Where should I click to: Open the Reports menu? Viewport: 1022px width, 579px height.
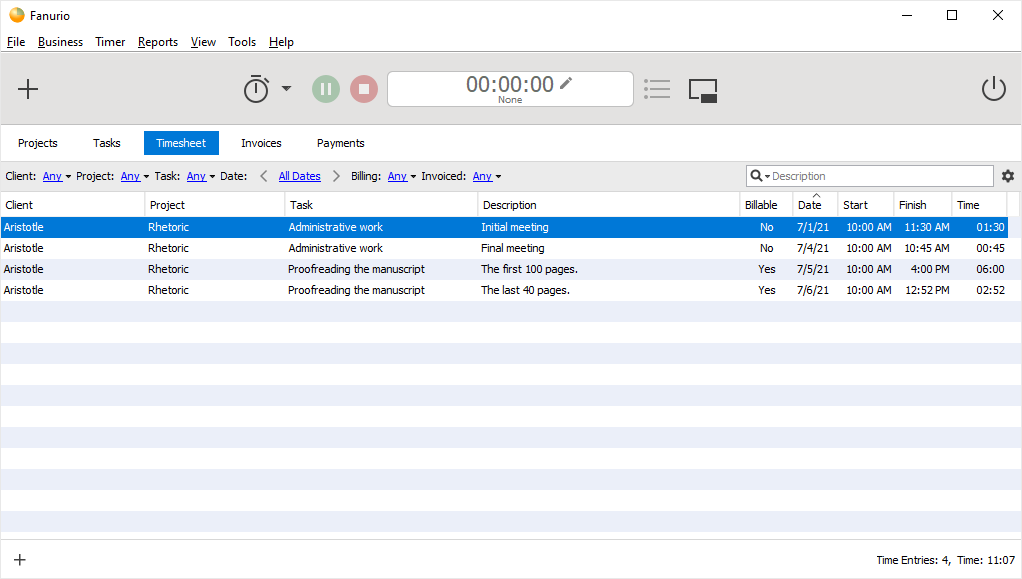(158, 42)
